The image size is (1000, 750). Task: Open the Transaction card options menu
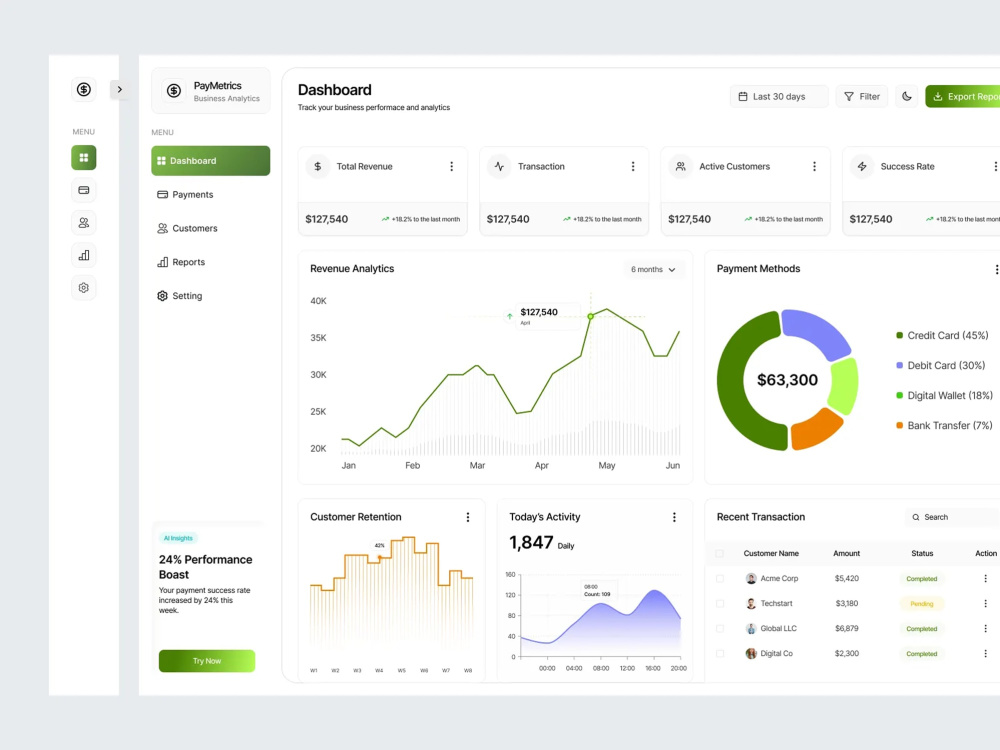633,166
